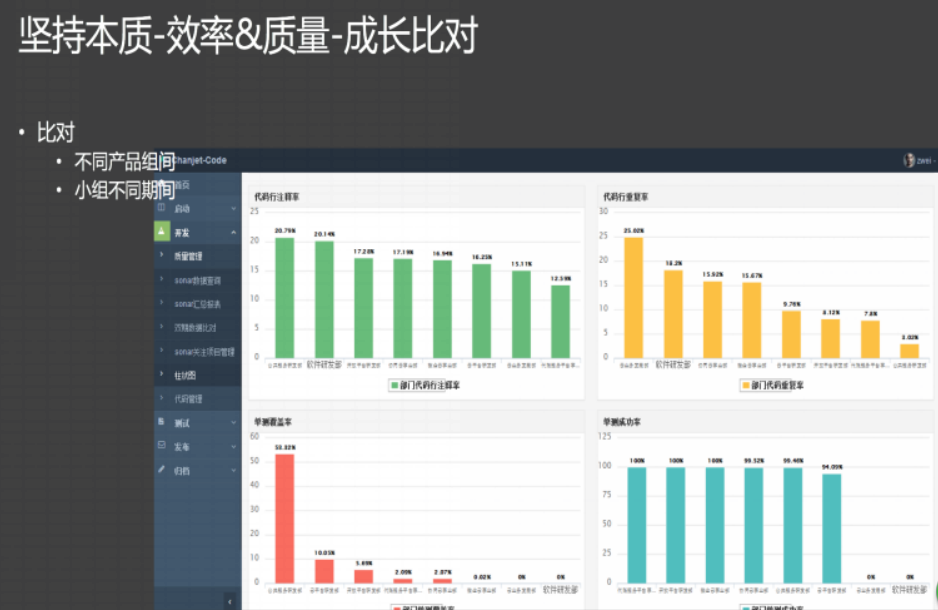Click the 15.67% label in 代码行重复率
This screenshot has width=938, height=610.
coord(752,276)
